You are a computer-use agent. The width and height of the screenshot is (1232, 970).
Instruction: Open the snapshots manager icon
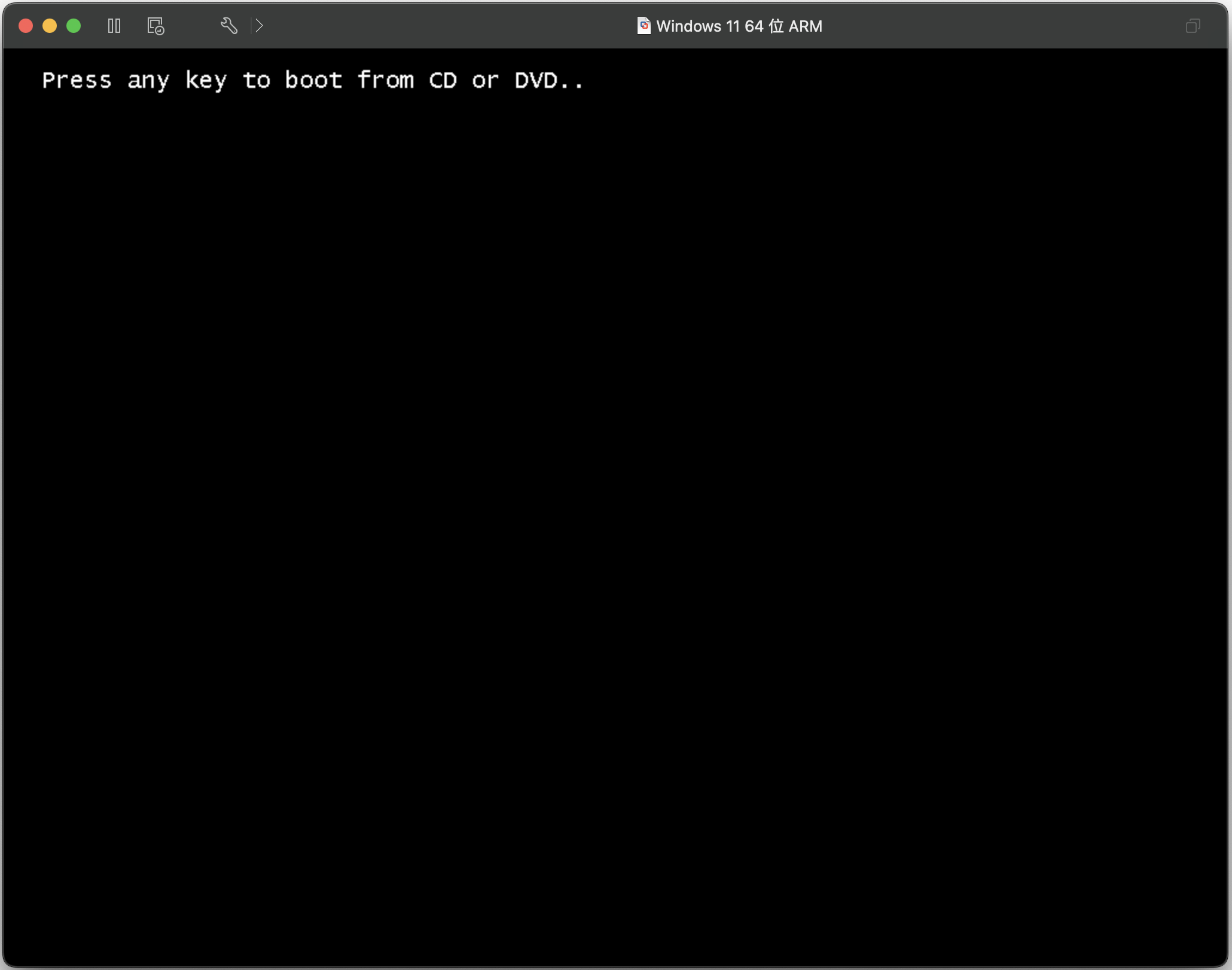pos(155,26)
